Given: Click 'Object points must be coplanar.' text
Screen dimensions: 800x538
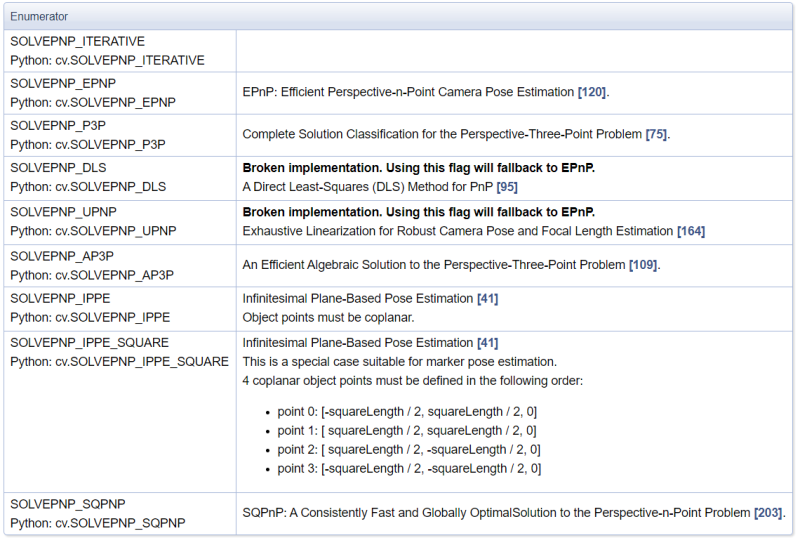Looking at the screenshot, I should 330,317.
